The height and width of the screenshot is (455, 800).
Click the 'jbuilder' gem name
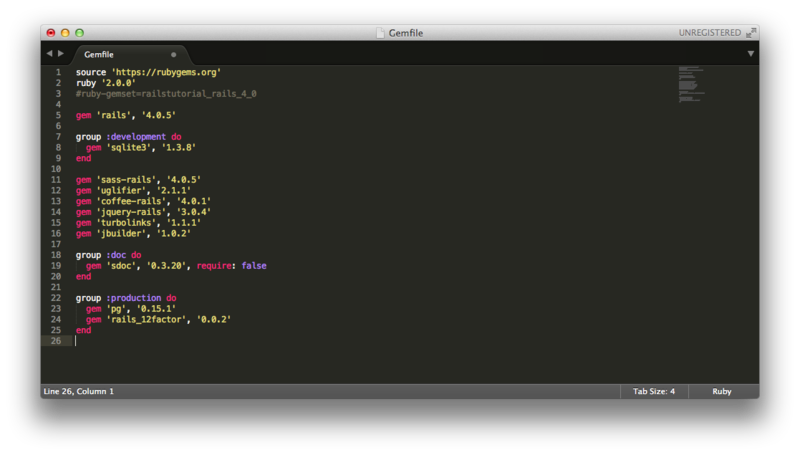(x=121, y=233)
